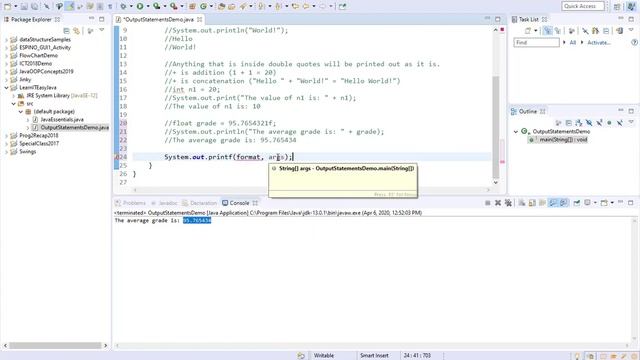The image size is (640, 360).
Task: Click Clear Console icon
Action: (x=522, y=203)
